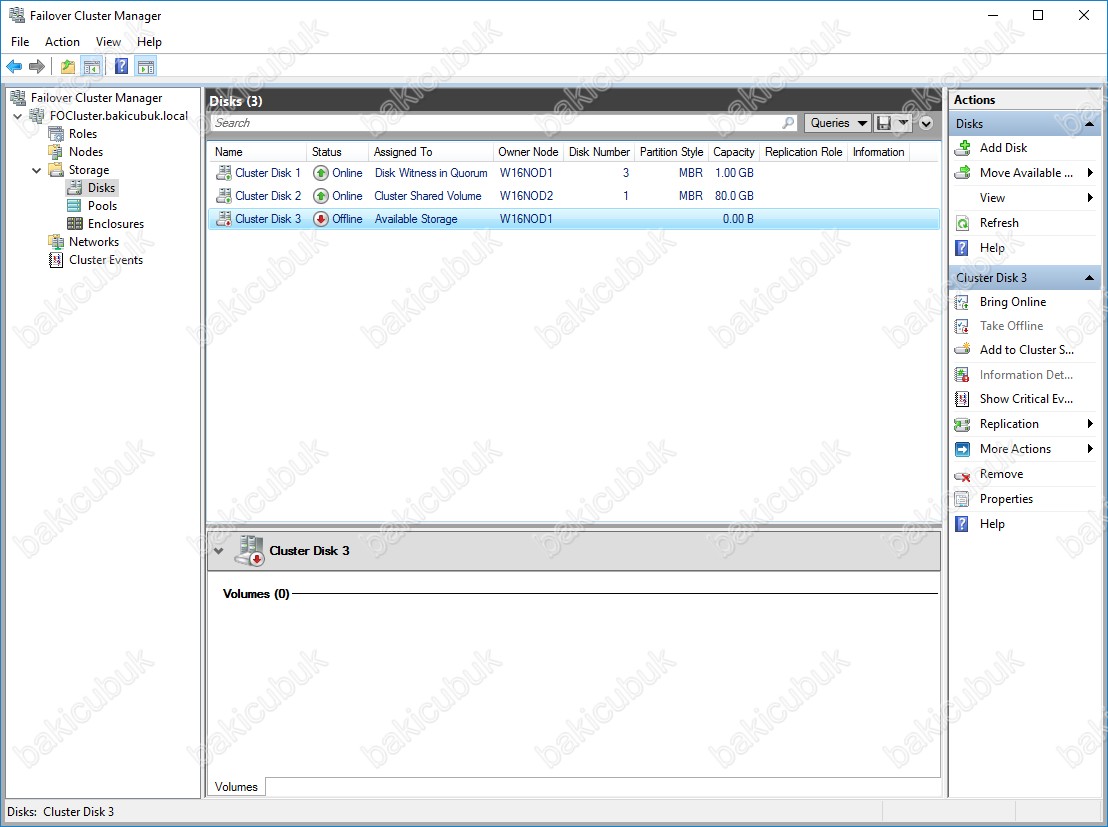Click inside the disks Search field
Viewport: 1108px width, 827px height.
point(495,123)
